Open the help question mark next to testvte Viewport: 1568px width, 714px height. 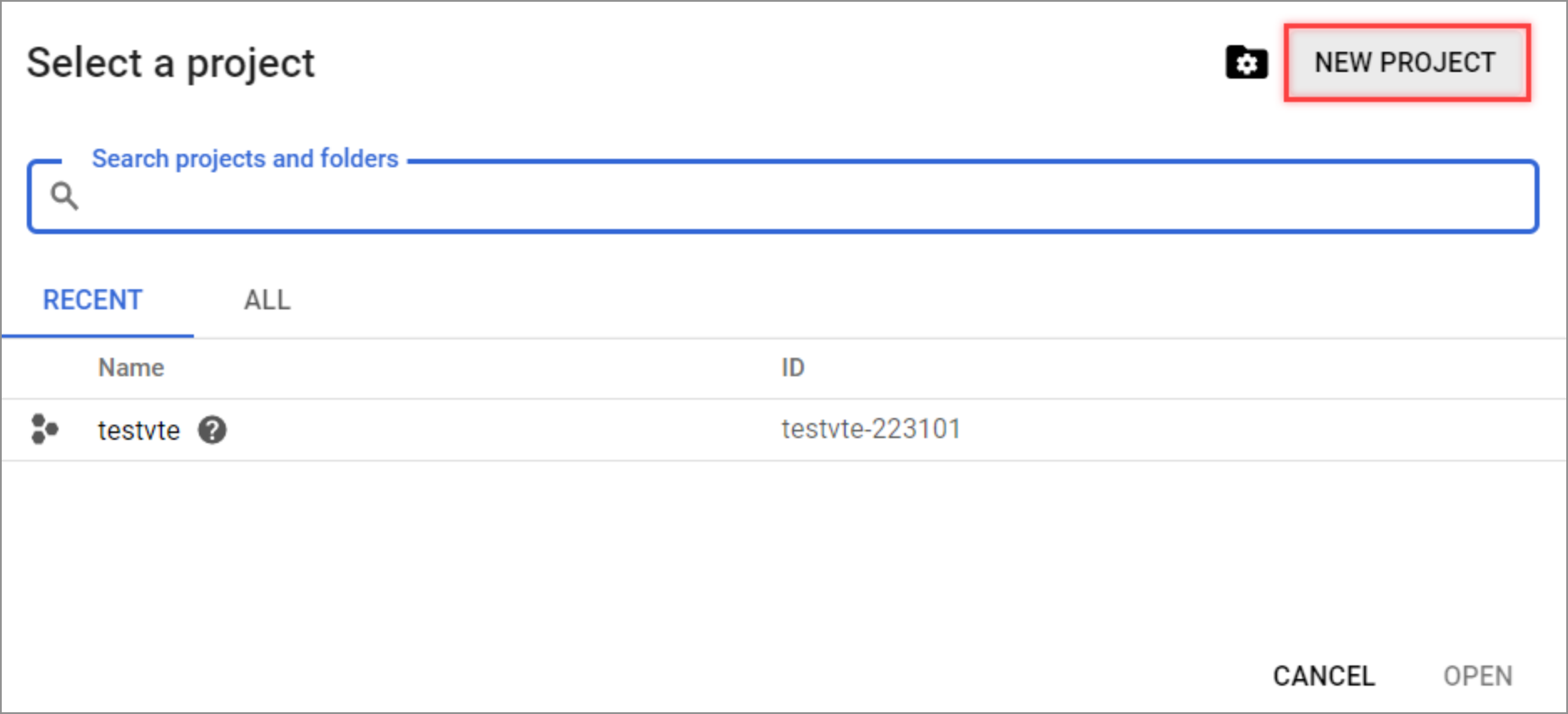[x=212, y=430]
